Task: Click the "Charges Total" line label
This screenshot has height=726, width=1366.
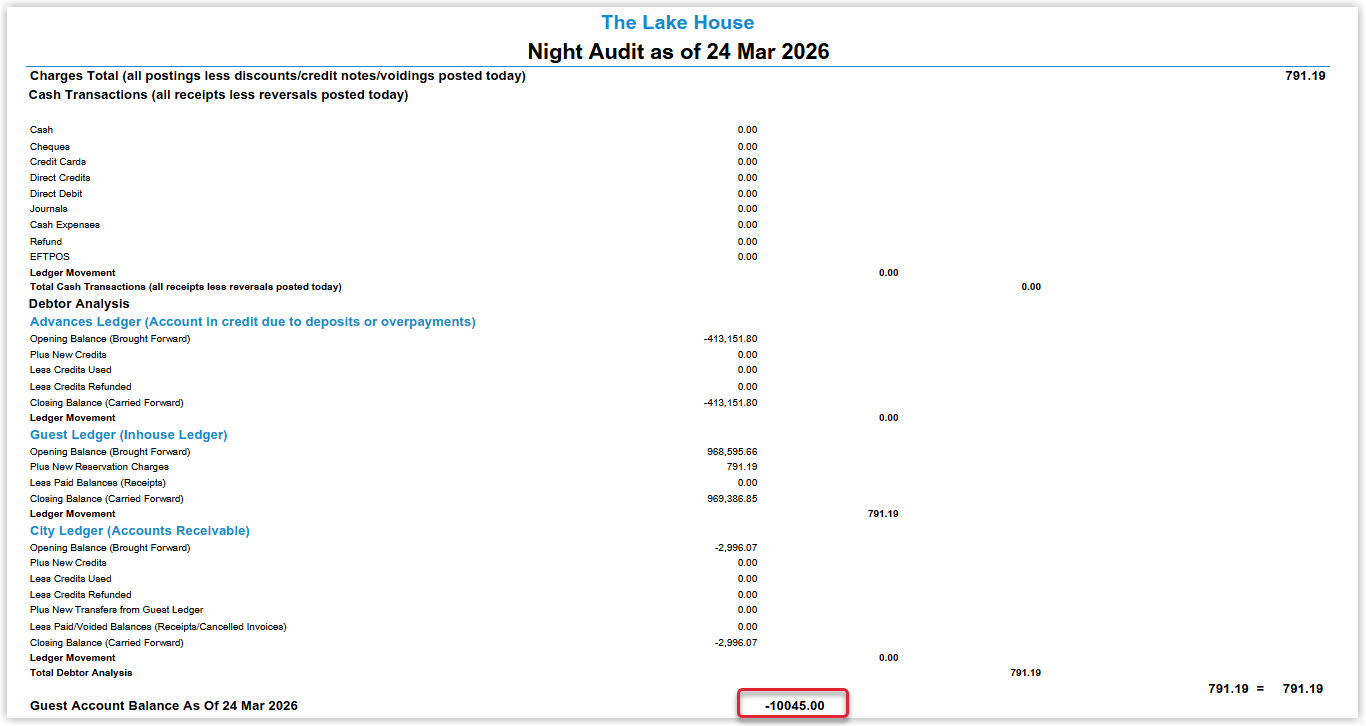Action: [278, 76]
